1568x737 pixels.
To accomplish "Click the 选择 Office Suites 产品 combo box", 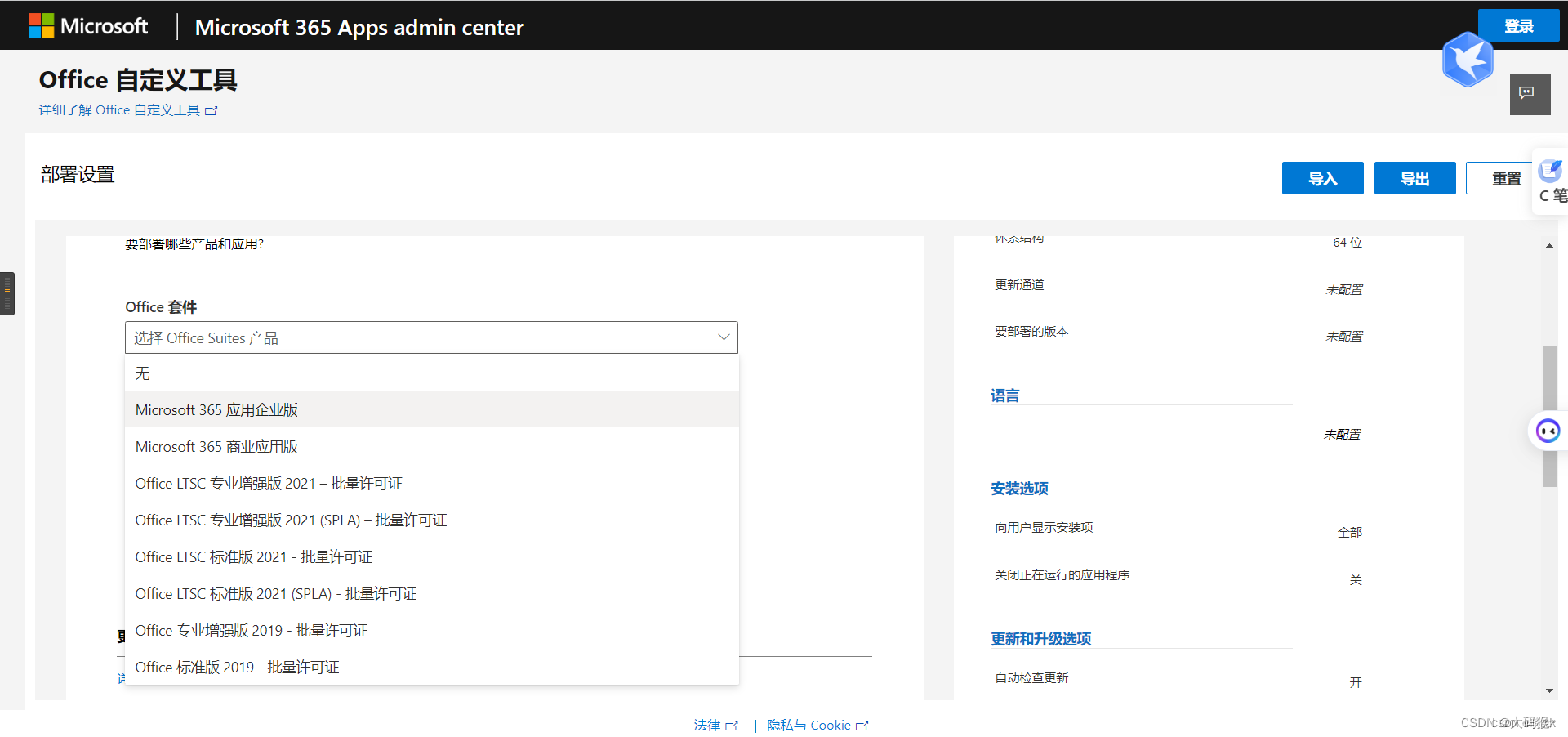I will (431, 337).
